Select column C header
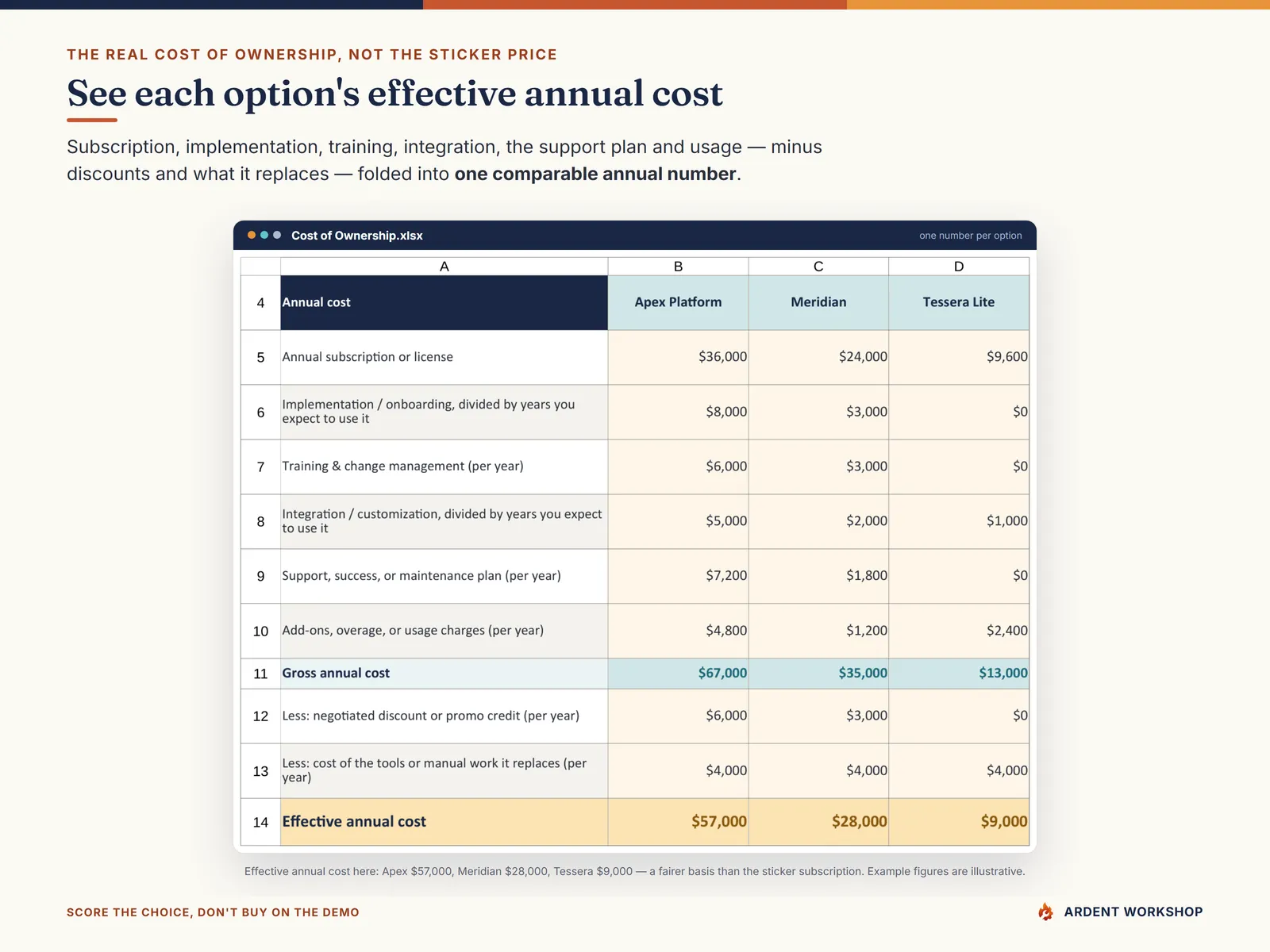This screenshot has width=1270, height=952. tap(818, 267)
